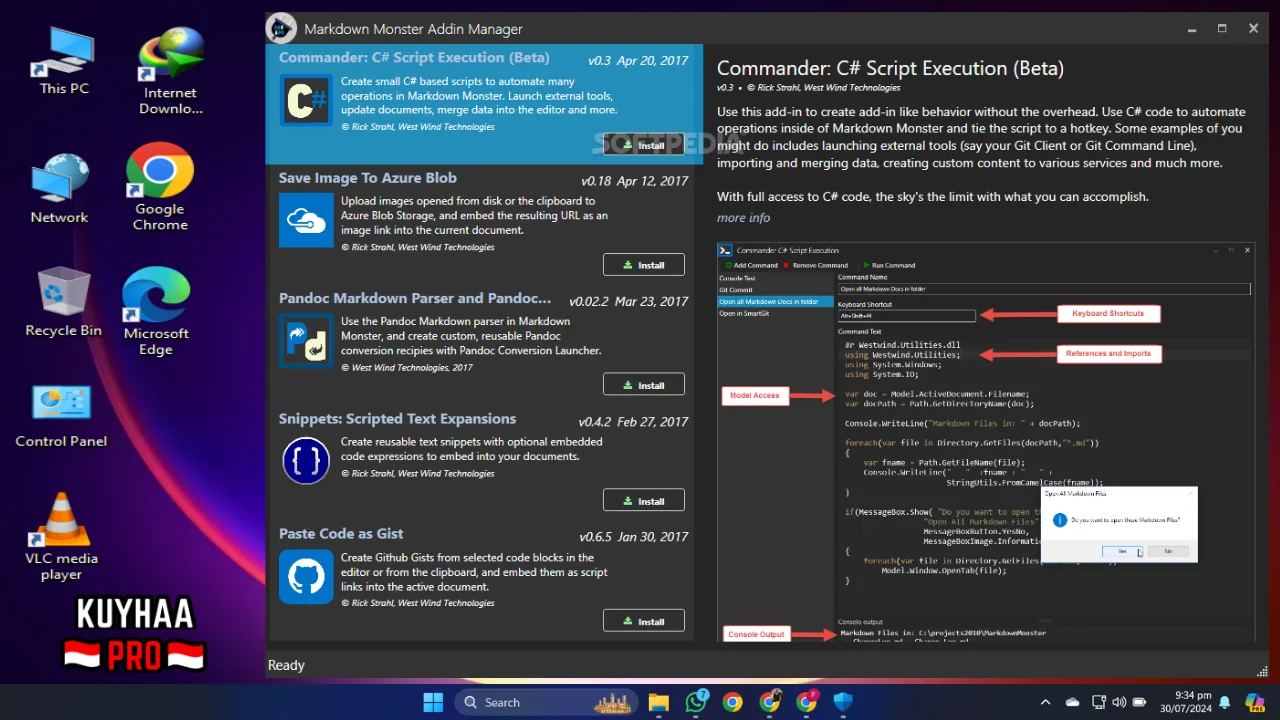
Task: Select 'Commander: C# Script Execution (Beta)' list title
Action: pyautogui.click(x=414, y=58)
